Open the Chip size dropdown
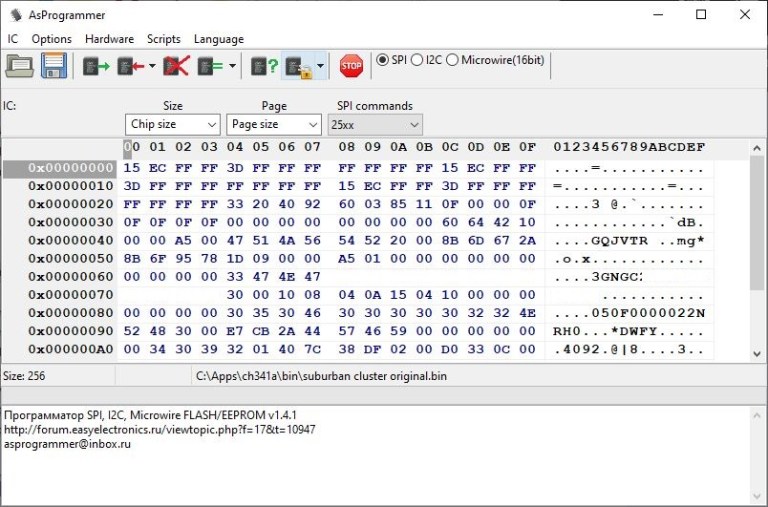Screen dimensions: 768x507 click(172, 124)
